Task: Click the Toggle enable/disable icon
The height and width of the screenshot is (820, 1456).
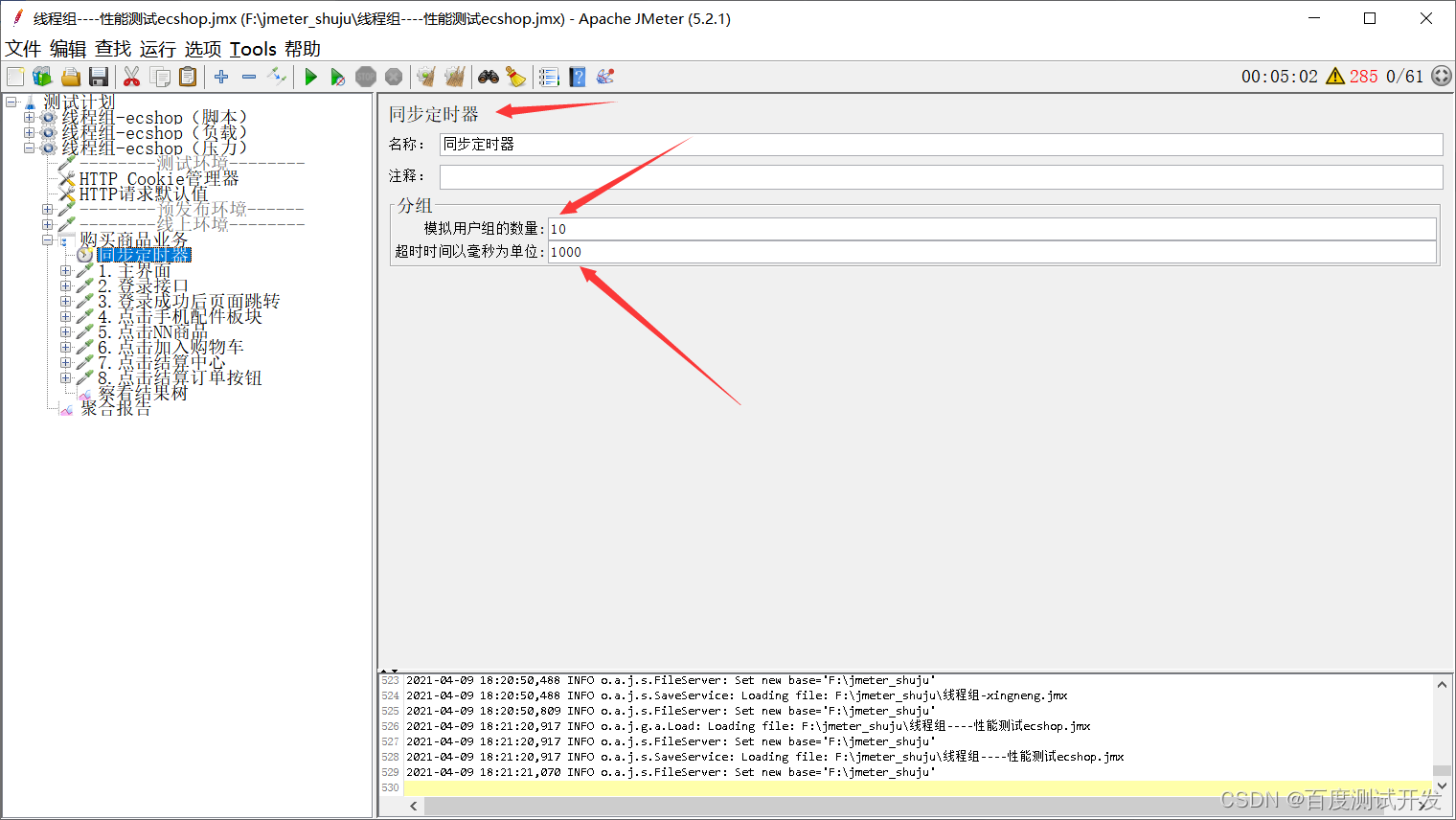Action: 277,77
